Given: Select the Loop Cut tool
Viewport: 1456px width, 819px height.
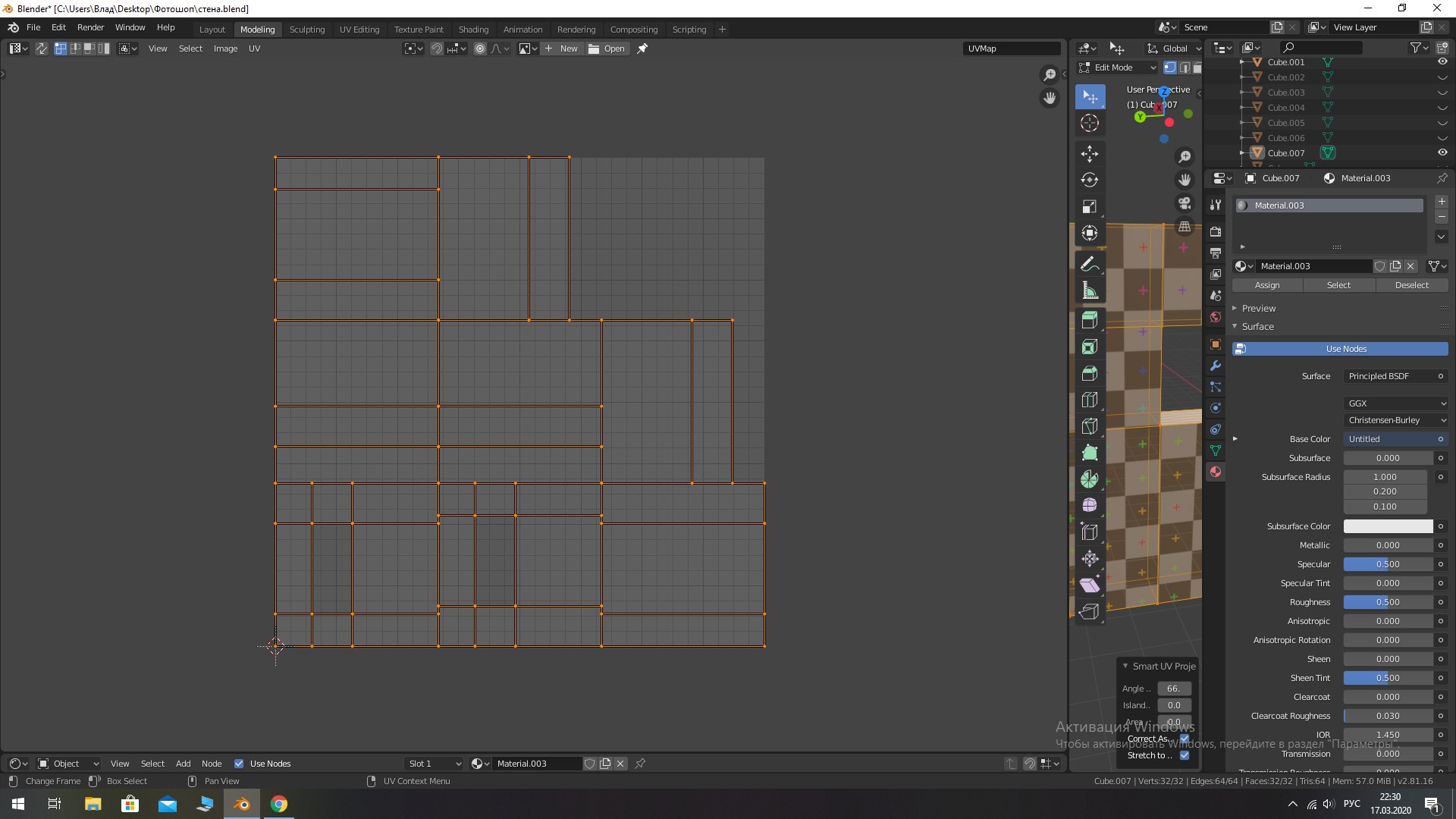Looking at the screenshot, I should point(1090,400).
